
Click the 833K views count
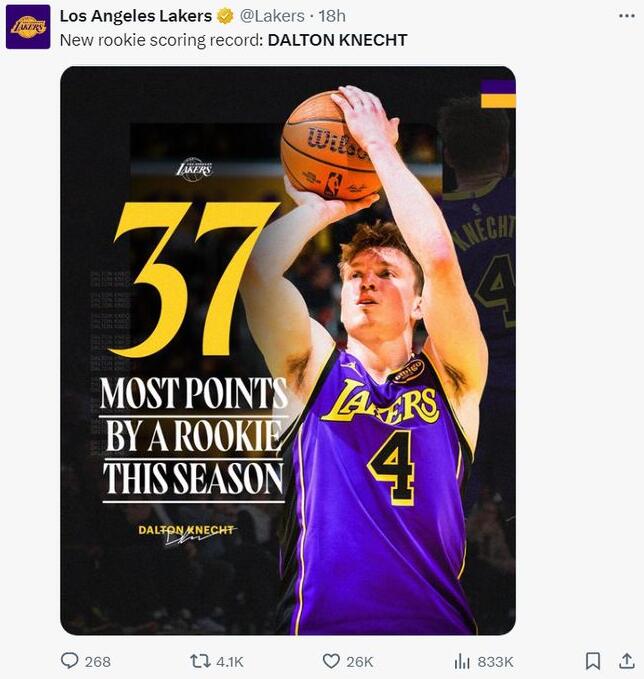tap(495, 661)
